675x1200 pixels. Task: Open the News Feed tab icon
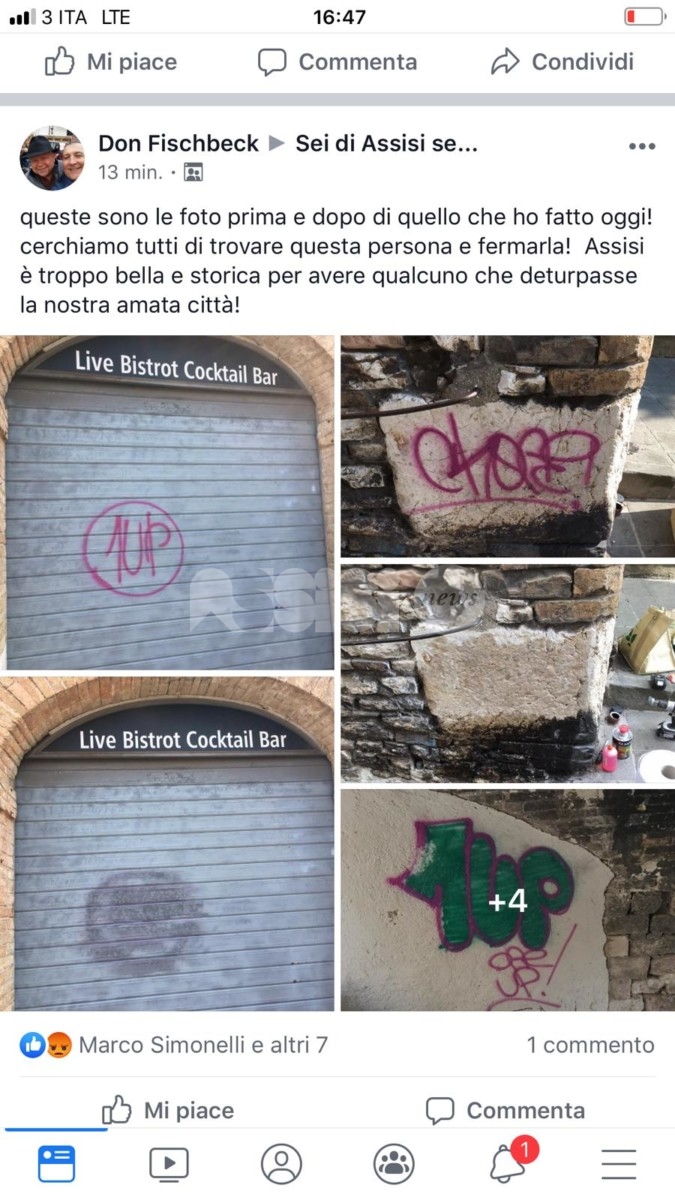coord(56,1164)
